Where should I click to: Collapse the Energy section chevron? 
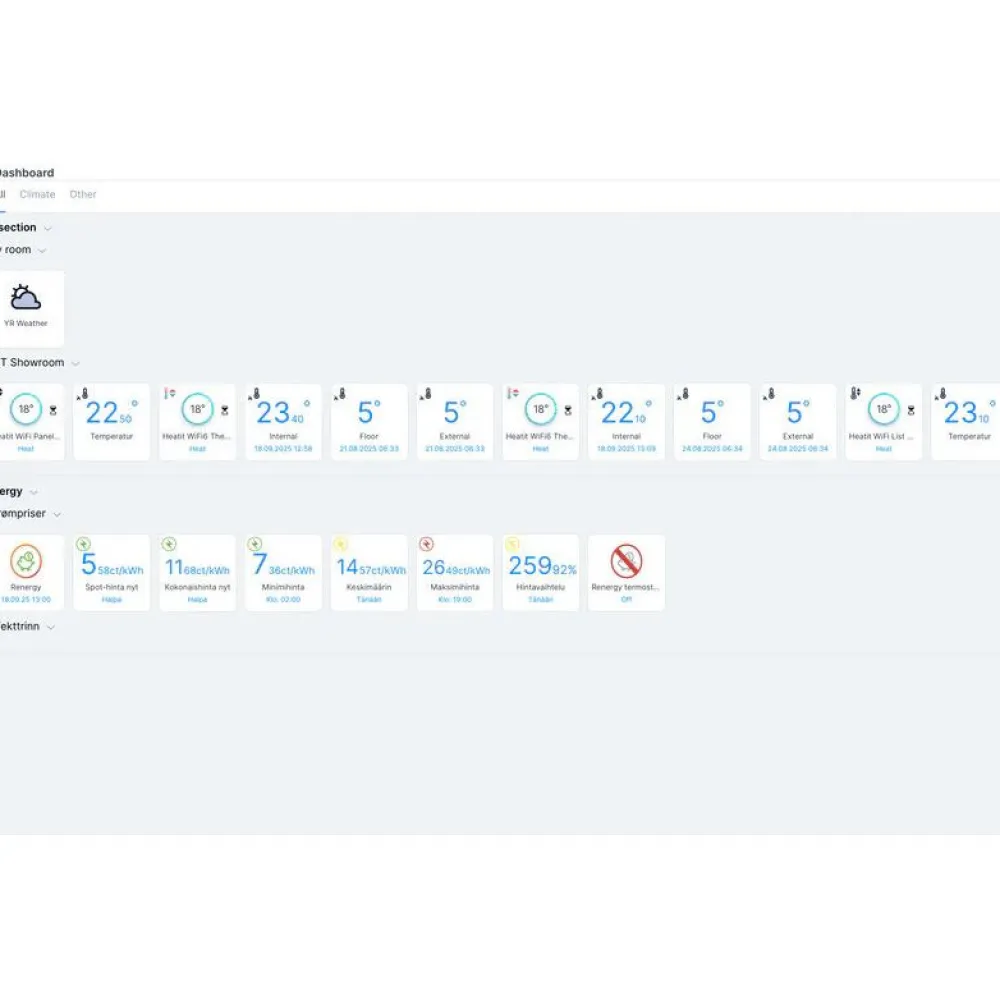[x=34, y=492]
